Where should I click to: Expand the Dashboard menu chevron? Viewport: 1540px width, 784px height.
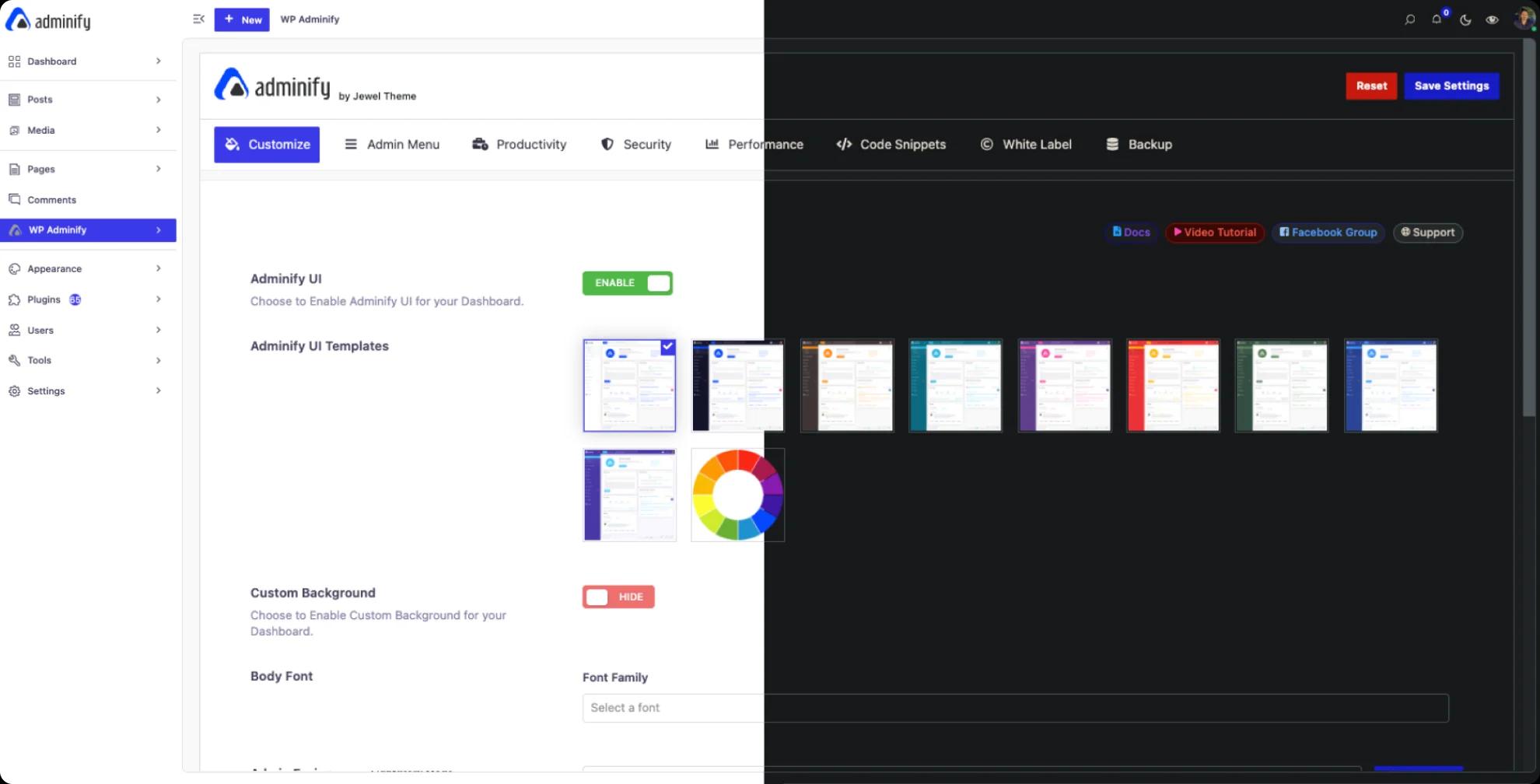158,61
